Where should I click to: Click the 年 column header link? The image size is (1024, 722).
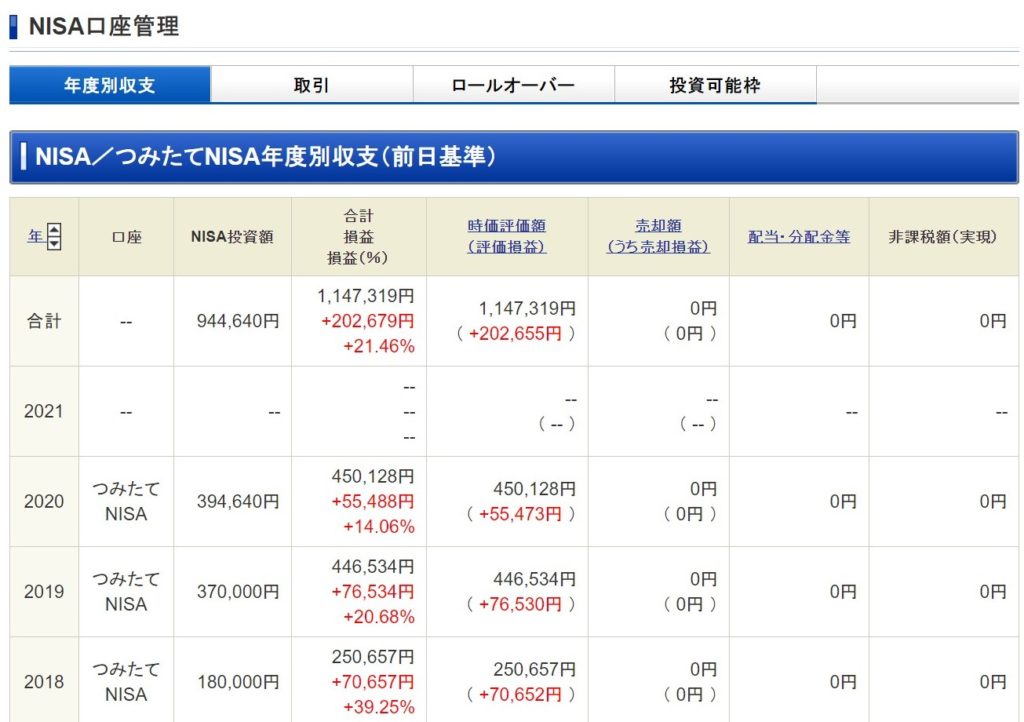tap(35, 237)
